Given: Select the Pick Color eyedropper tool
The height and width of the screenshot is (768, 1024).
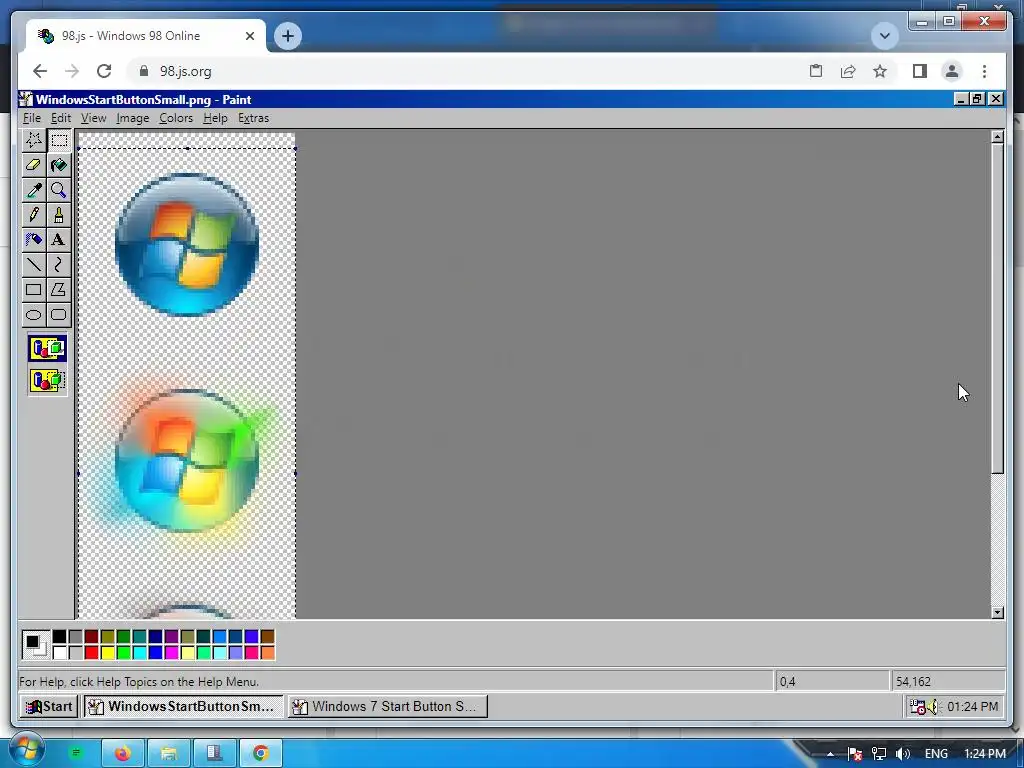Looking at the screenshot, I should pos(33,190).
